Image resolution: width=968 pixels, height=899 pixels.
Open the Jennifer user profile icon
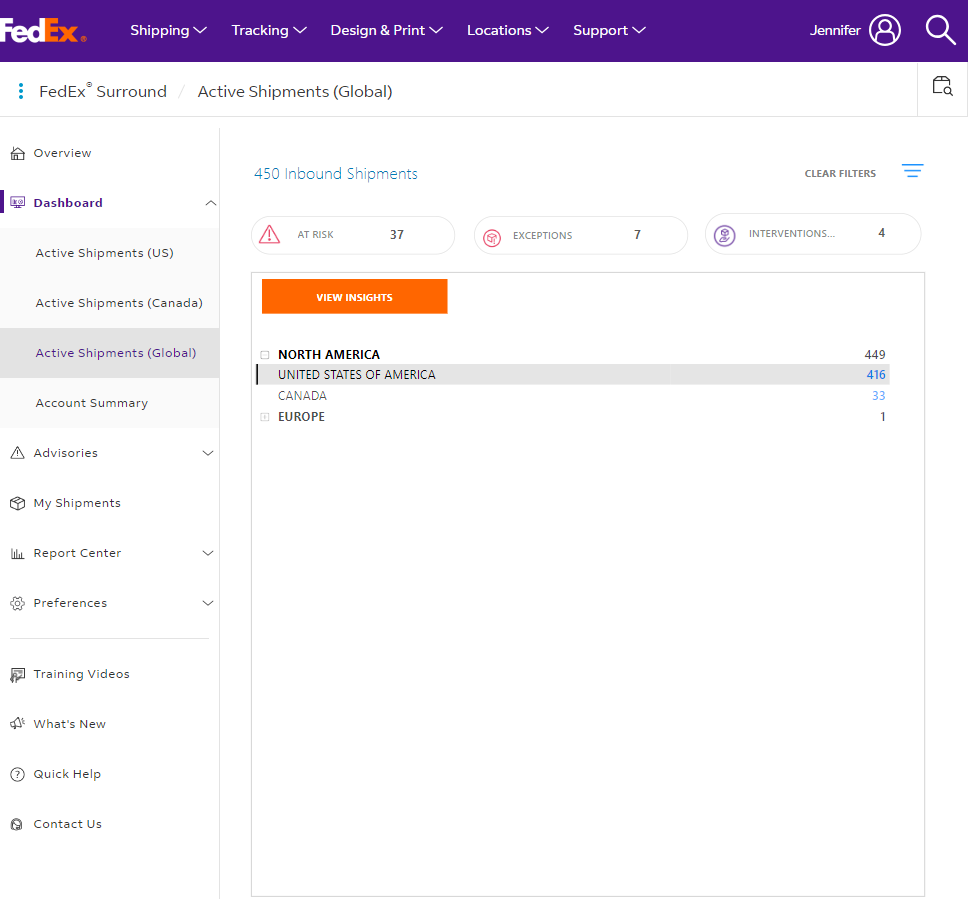click(885, 30)
